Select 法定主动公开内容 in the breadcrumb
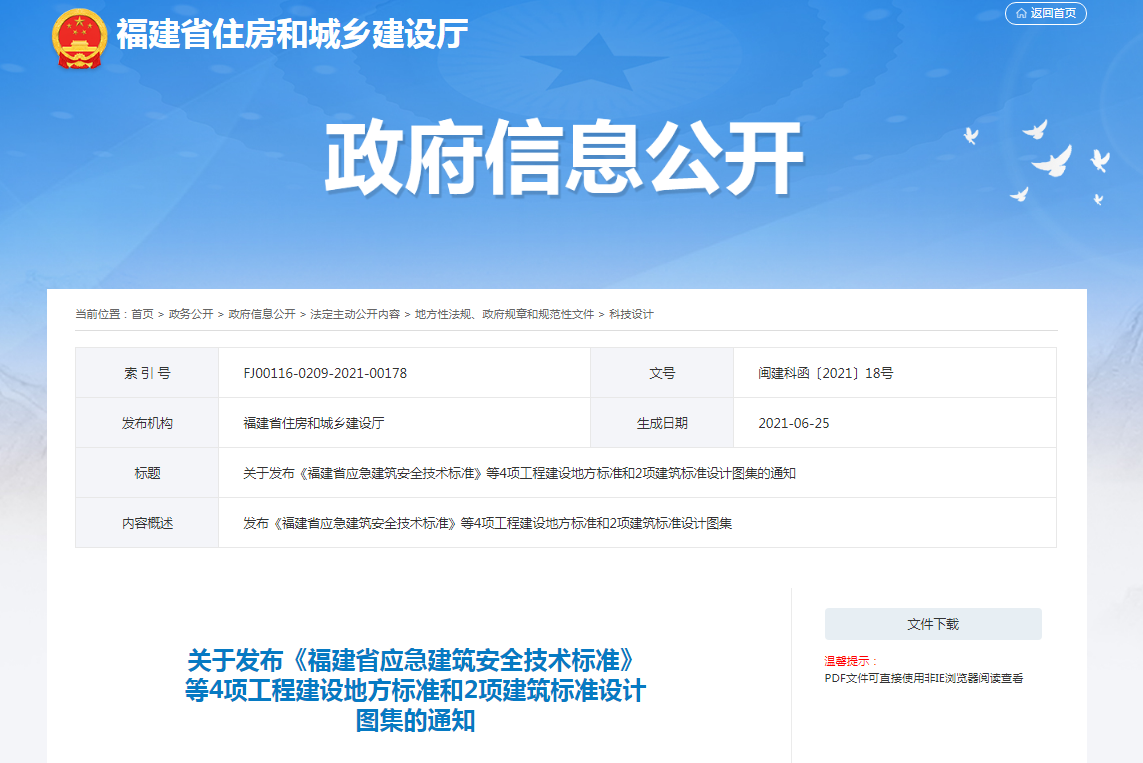 pos(355,314)
